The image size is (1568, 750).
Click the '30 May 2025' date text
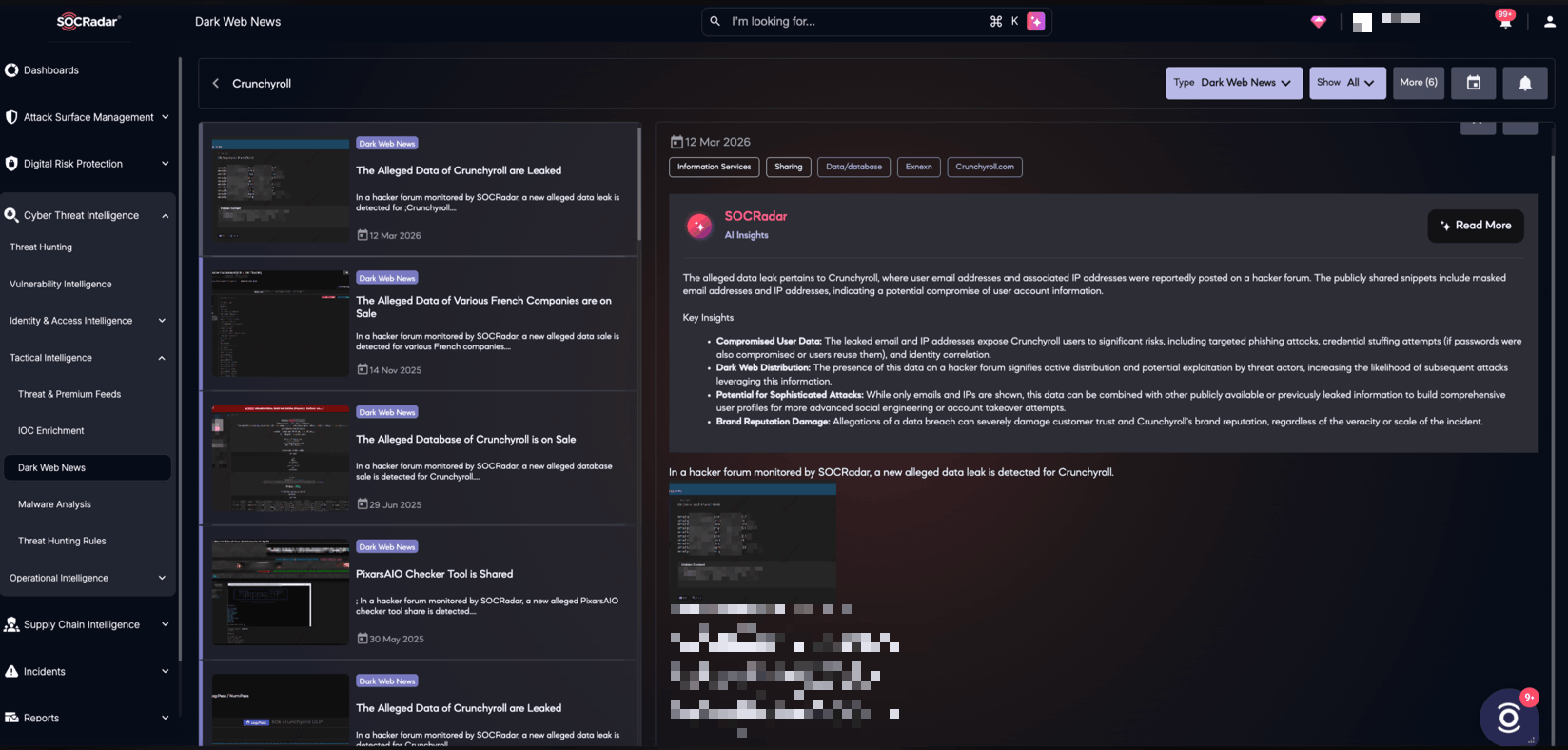pyautogui.click(x=396, y=639)
